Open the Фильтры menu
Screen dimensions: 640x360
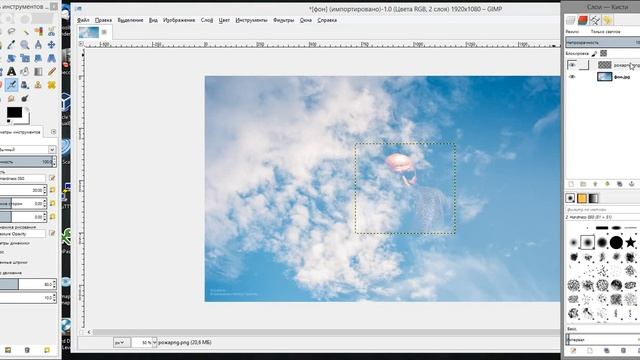(283, 20)
